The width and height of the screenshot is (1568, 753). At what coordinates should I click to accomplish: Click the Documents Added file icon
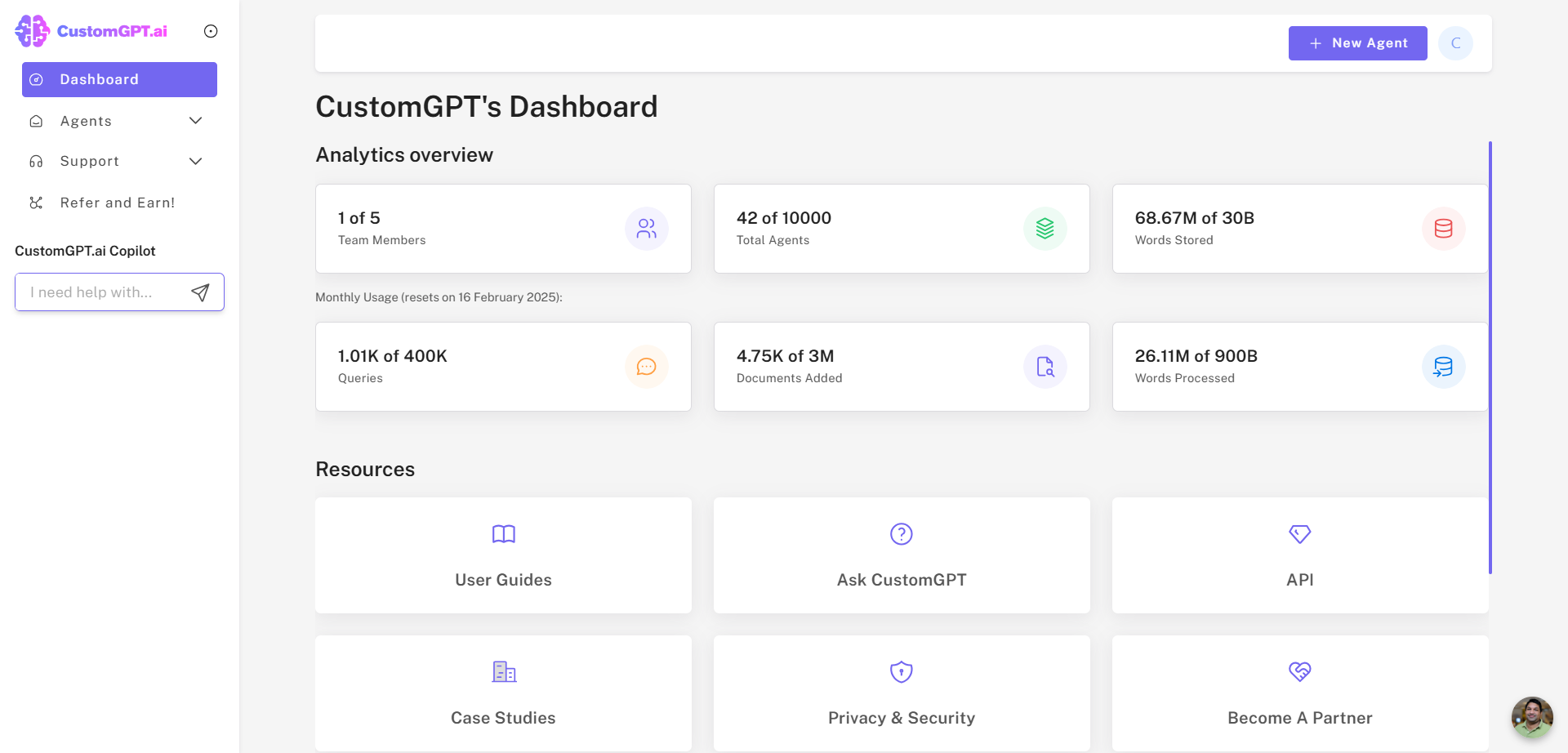[x=1045, y=367]
